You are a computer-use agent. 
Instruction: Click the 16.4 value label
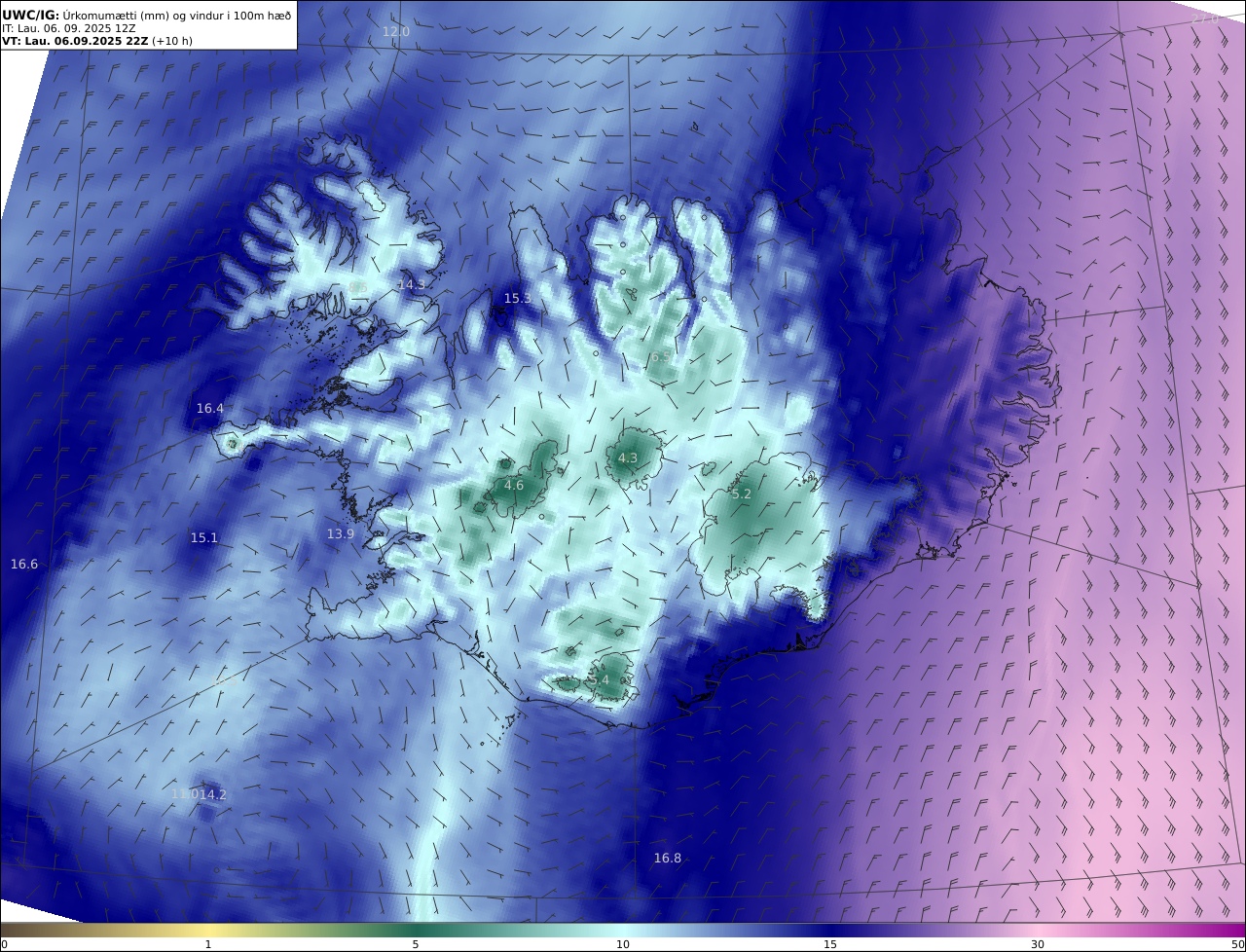tap(210, 409)
